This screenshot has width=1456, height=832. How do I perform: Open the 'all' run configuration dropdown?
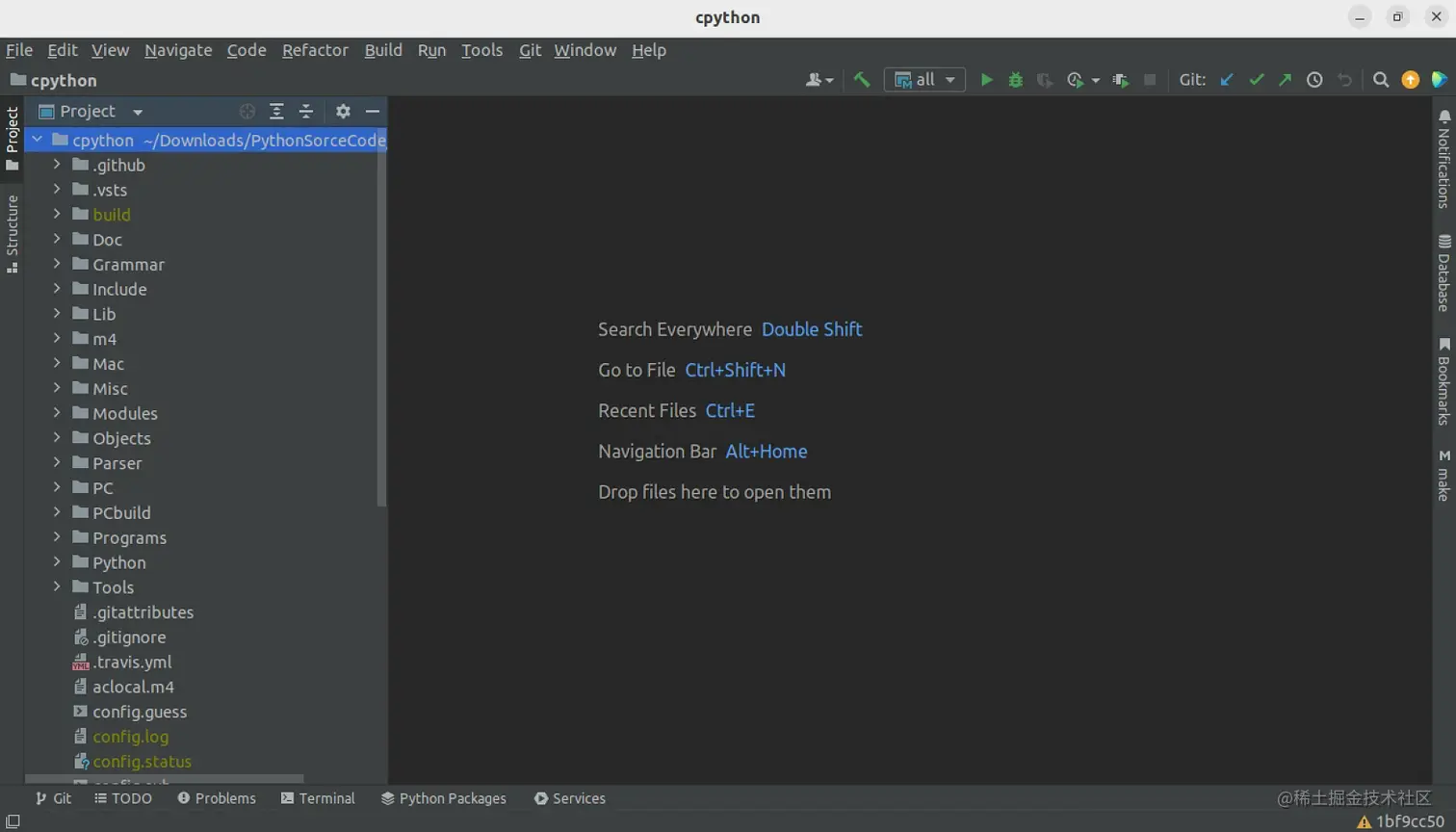pyautogui.click(x=924, y=80)
